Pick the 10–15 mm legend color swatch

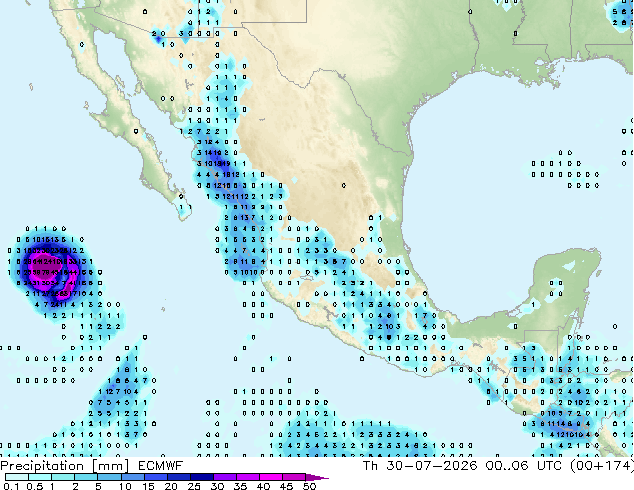click(x=133, y=477)
